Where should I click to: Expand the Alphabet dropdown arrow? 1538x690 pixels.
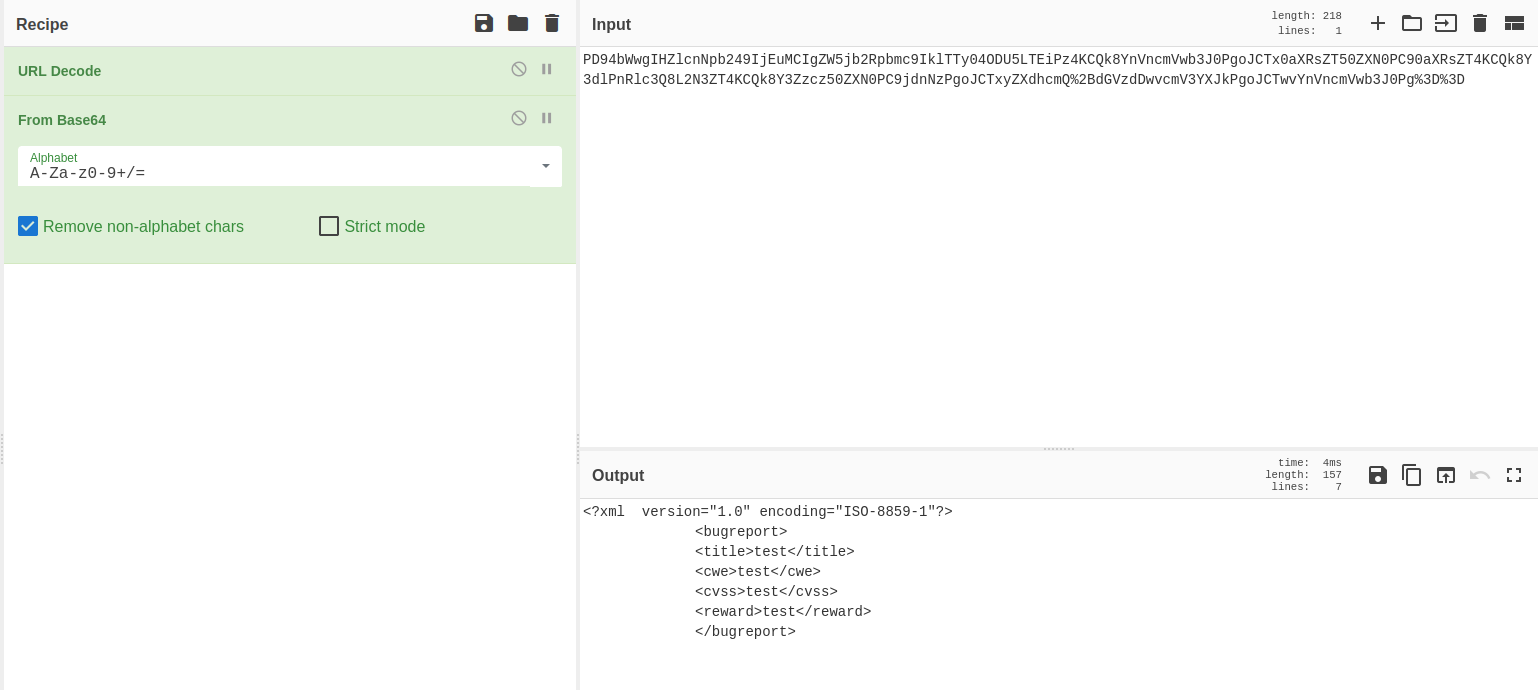(x=546, y=166)
